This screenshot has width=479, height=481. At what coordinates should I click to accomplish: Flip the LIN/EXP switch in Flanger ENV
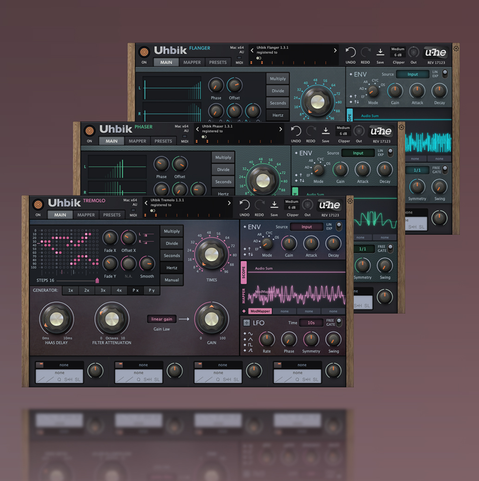coord(445,74)
